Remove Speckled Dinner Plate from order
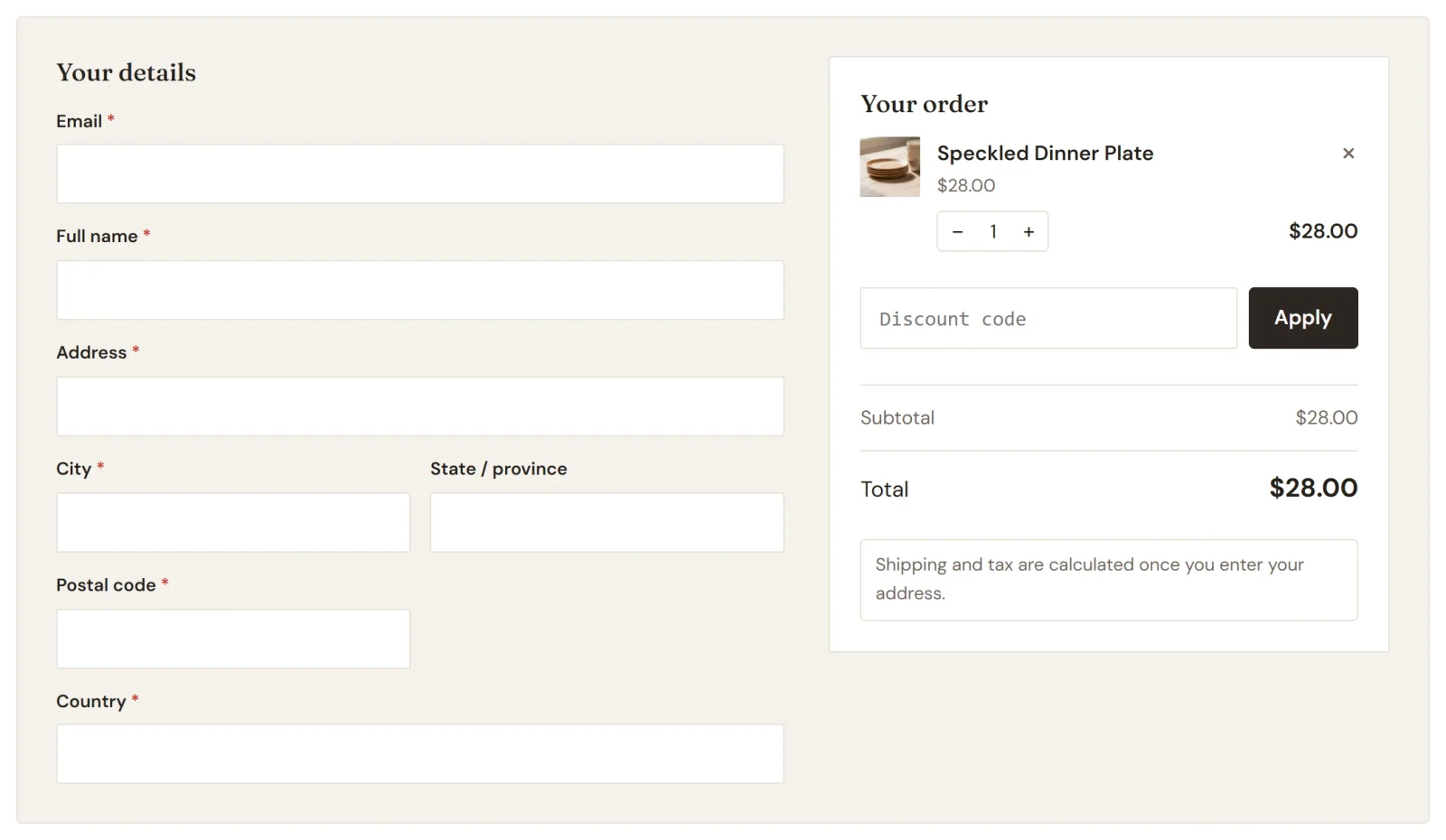This screenshot has width=1446, height=840. (1347, 154)
